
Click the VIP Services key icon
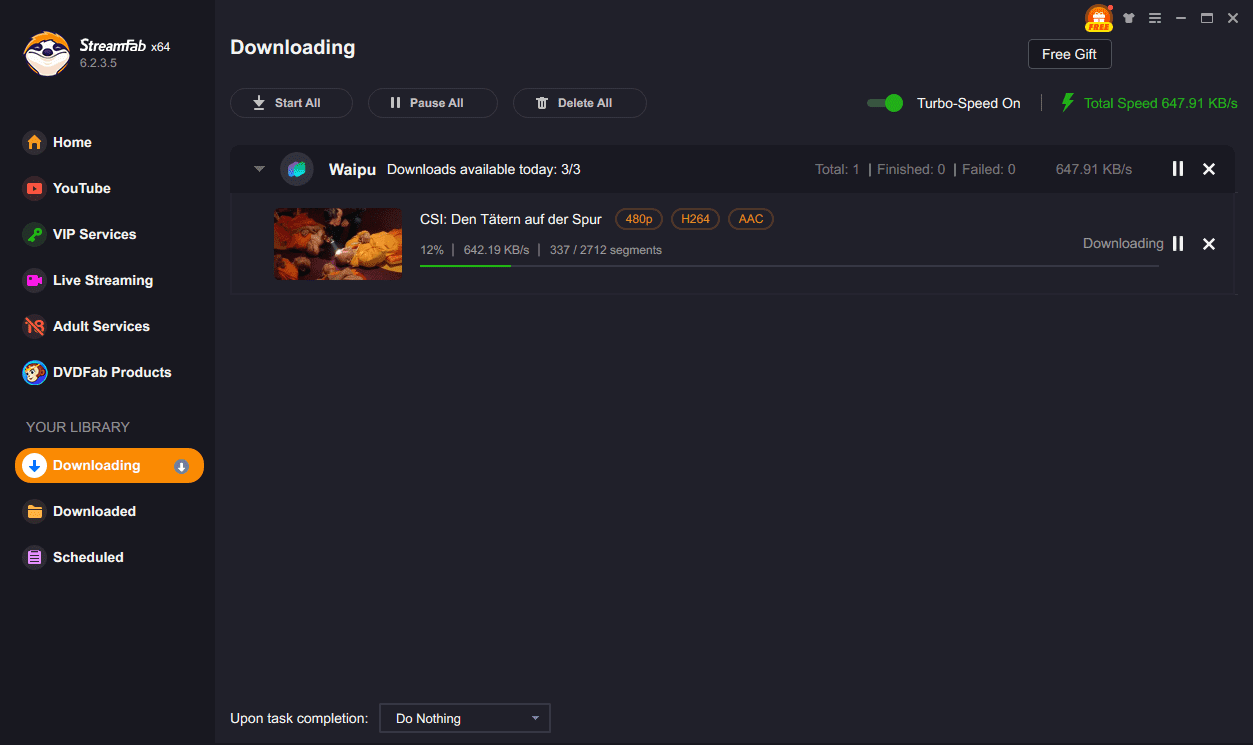pyautogui.click(x=35, y=234)
